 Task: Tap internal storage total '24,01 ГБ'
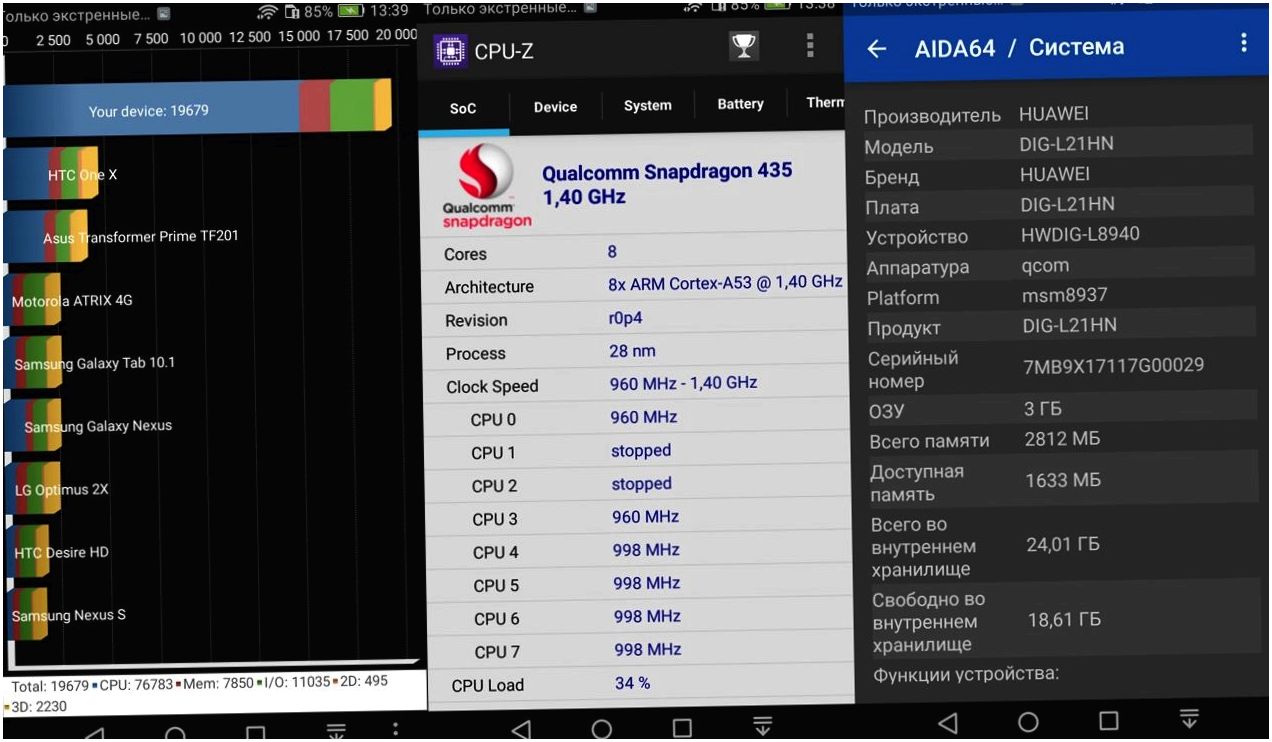tap(1063, 545)
